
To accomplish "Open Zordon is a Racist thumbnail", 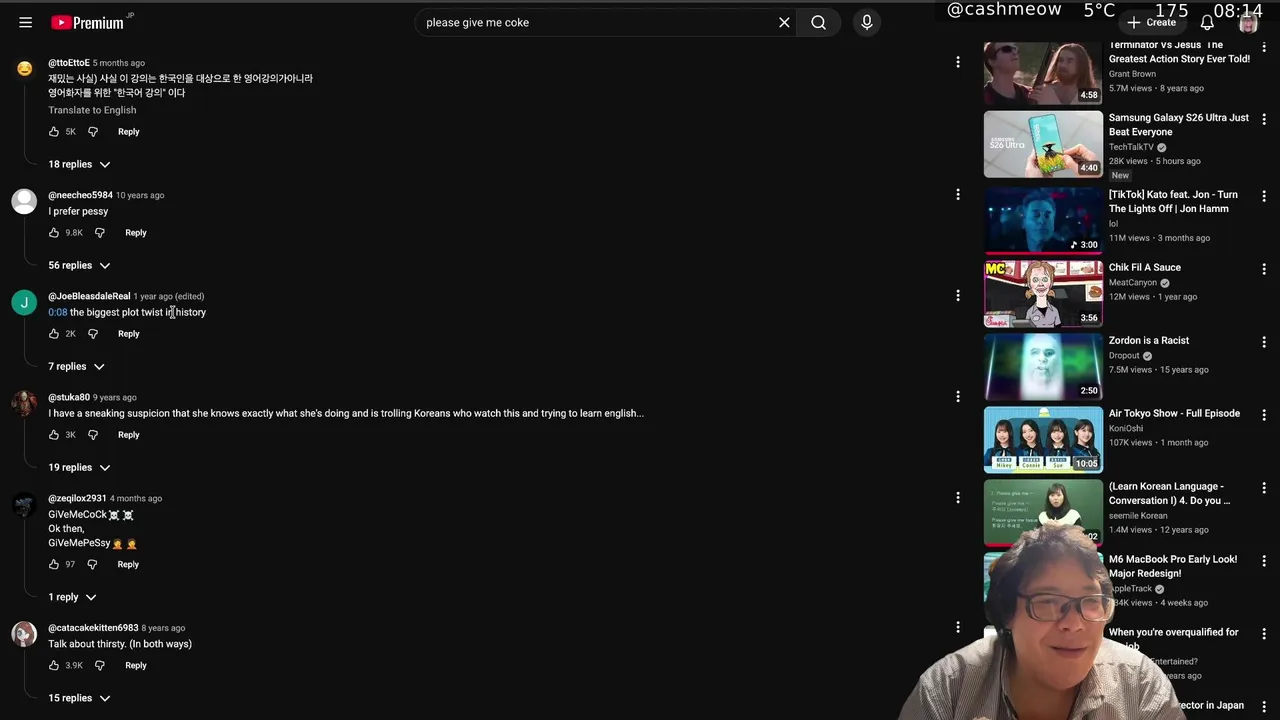I will click(x=1043, y=367).
